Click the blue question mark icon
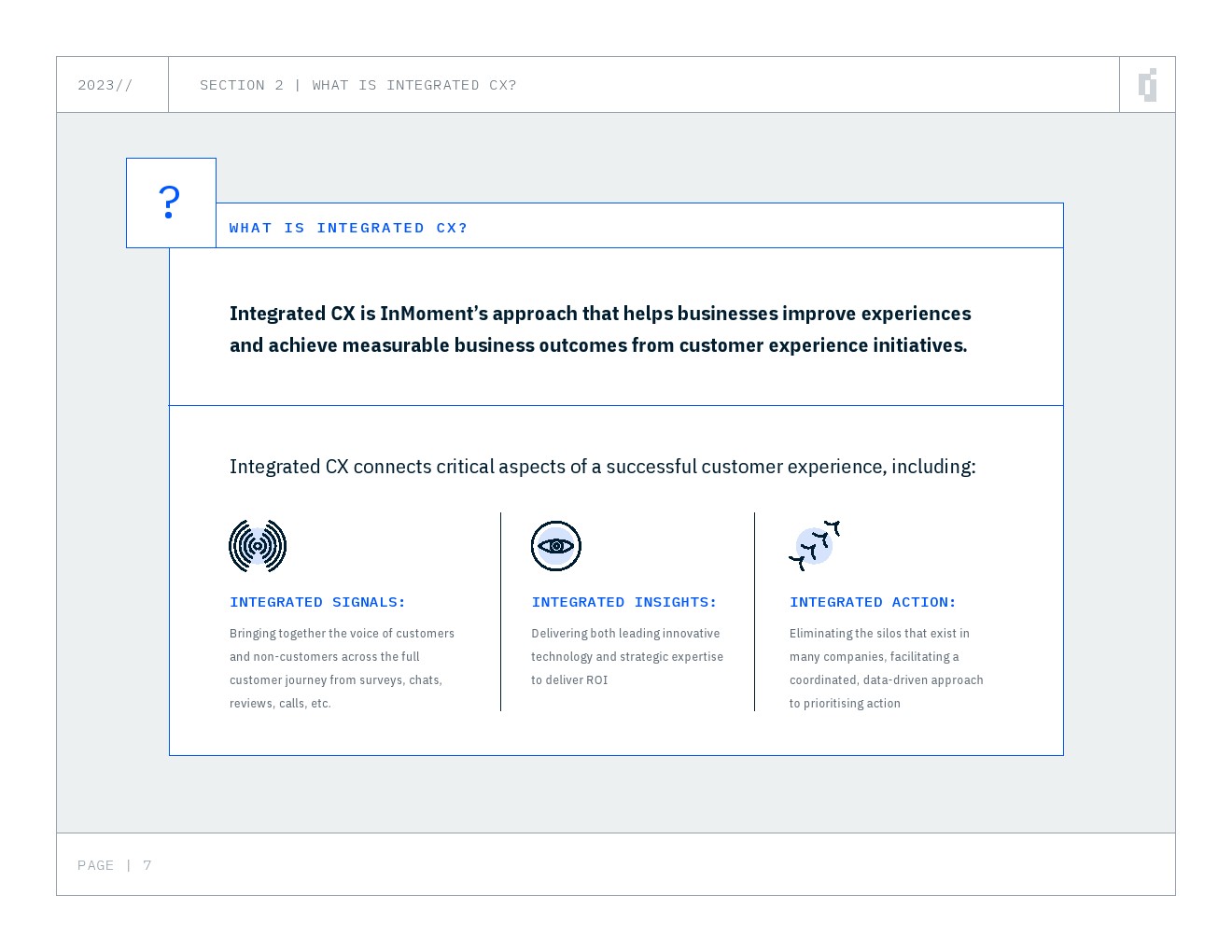 point(169,202)
